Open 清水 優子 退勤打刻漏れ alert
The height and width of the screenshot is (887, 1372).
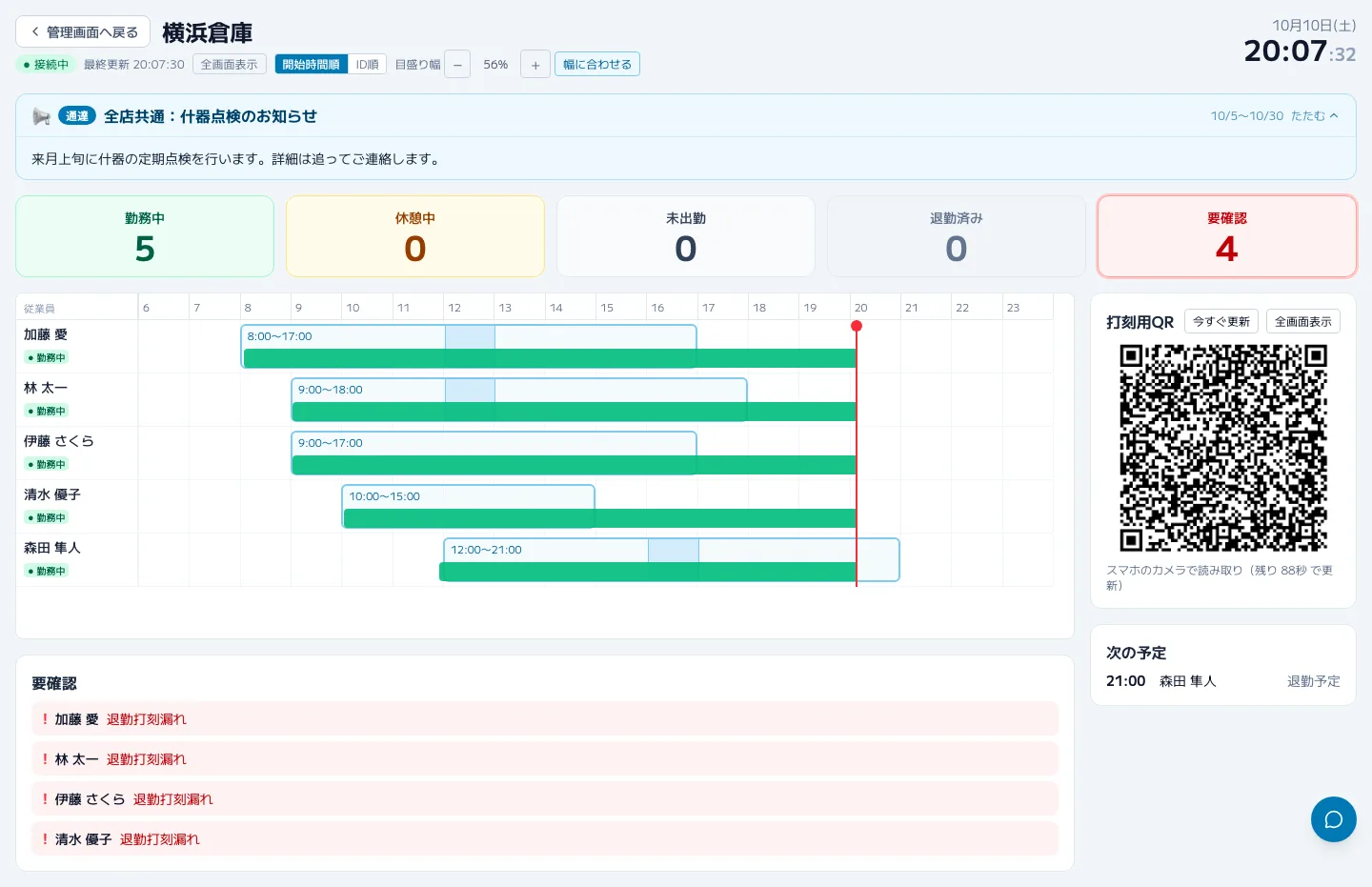pos(545,839)
